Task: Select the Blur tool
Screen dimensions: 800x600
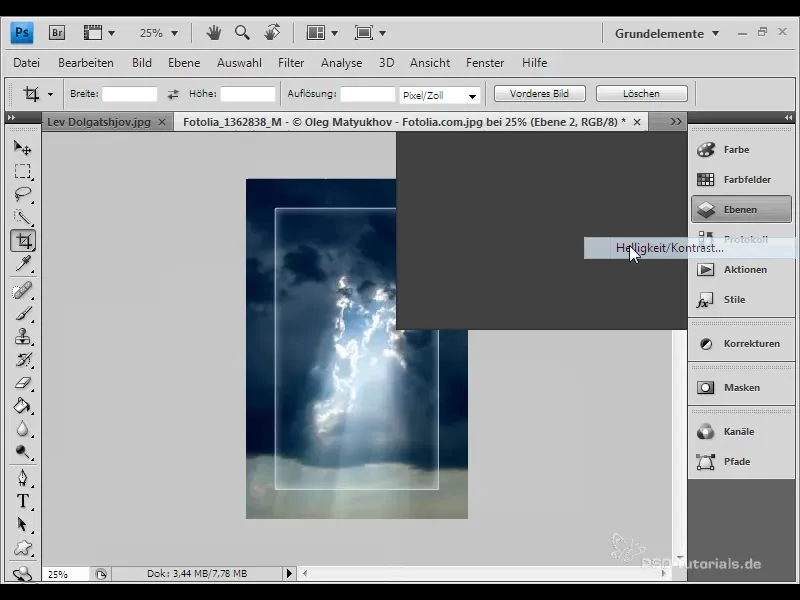Action: point(22,429)
